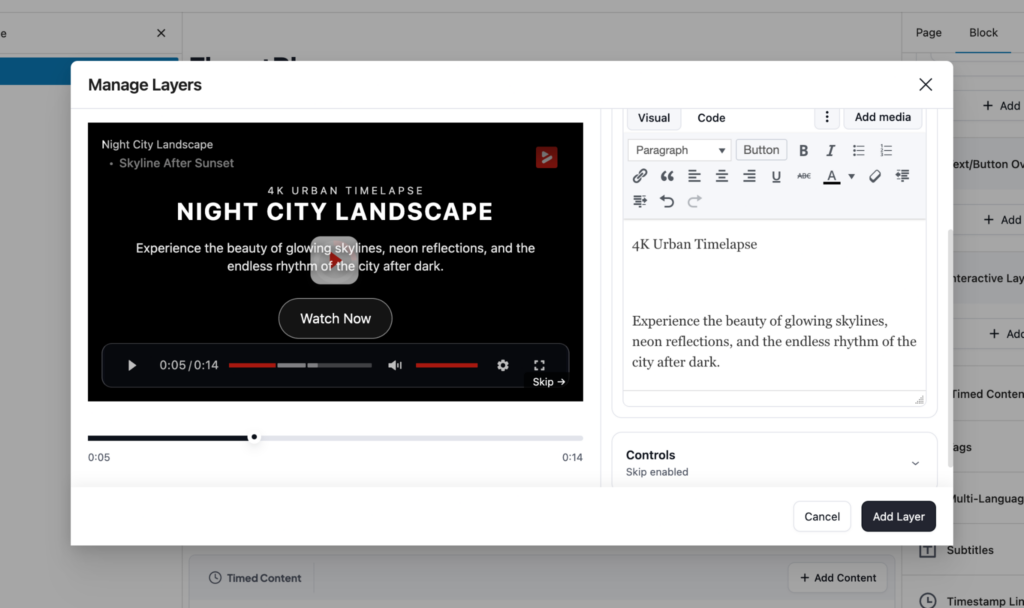Screen dimensions: 1024x608
Task: Underline the selected text
Action: [x=776, y=176]
